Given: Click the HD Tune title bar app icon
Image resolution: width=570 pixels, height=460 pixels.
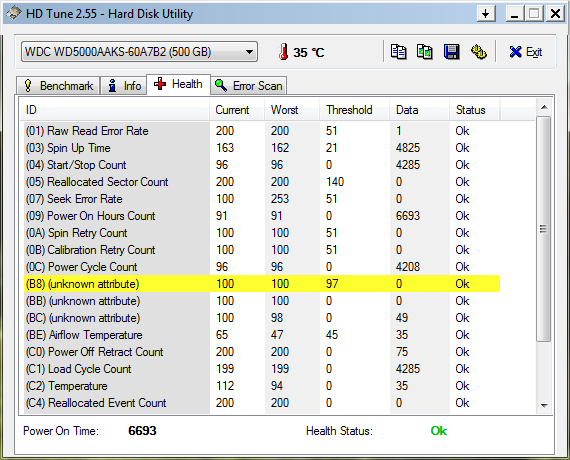Looking at the screenshot, I should (13, 14).
